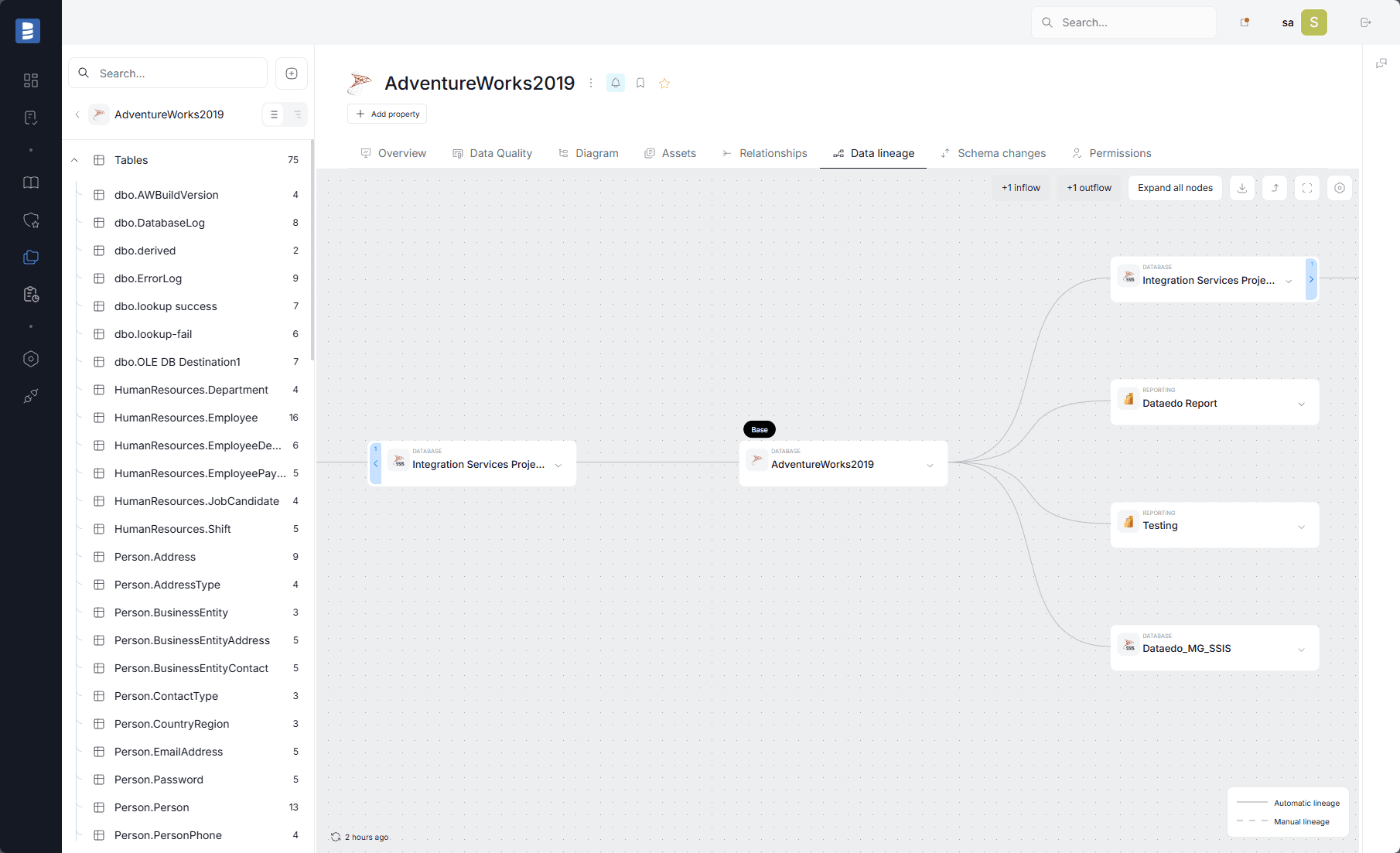Focus the global Search field

pyautogui.click(x=1124, y=22)
